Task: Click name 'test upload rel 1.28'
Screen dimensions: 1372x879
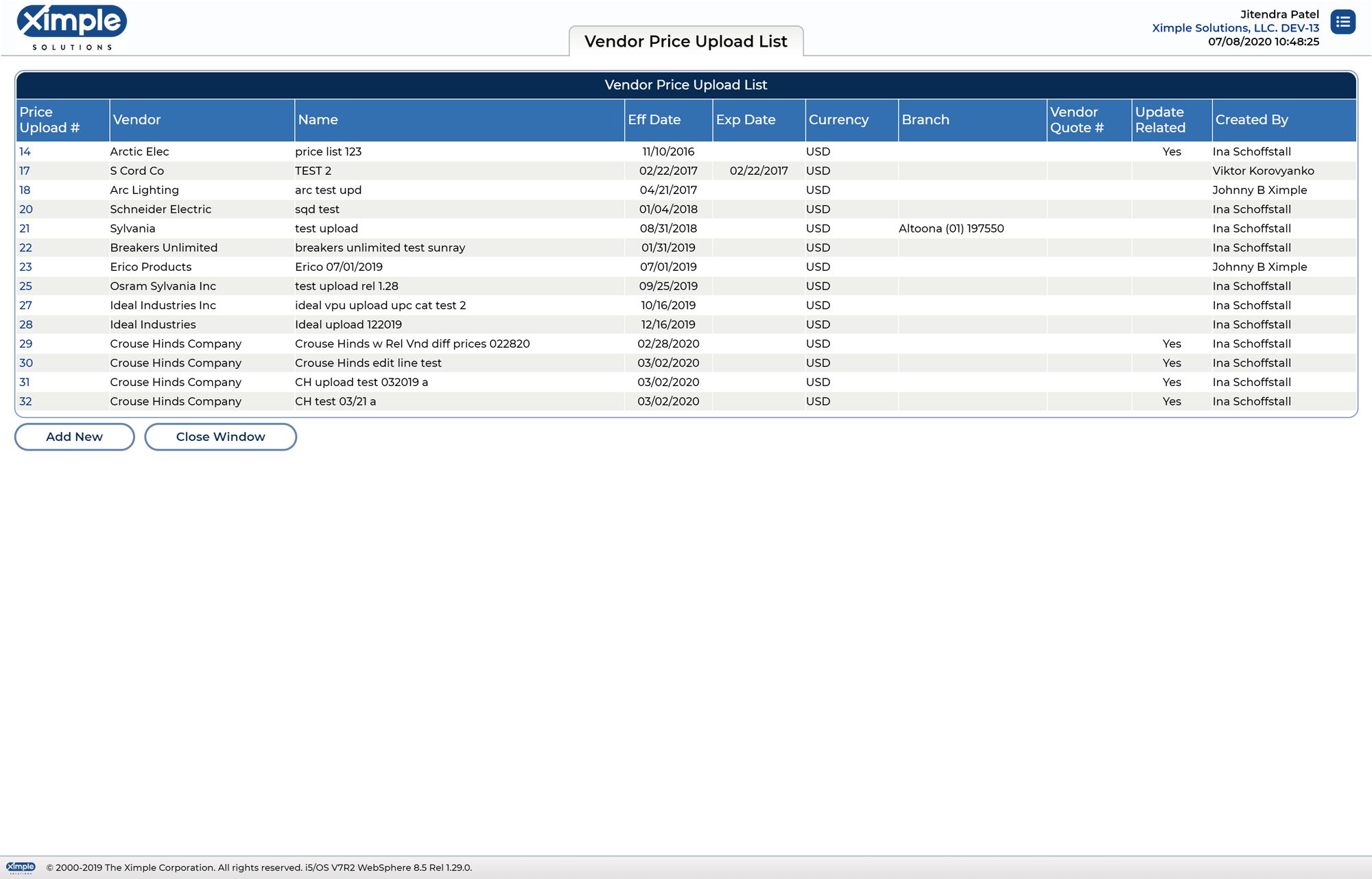Action: point(346,286)
